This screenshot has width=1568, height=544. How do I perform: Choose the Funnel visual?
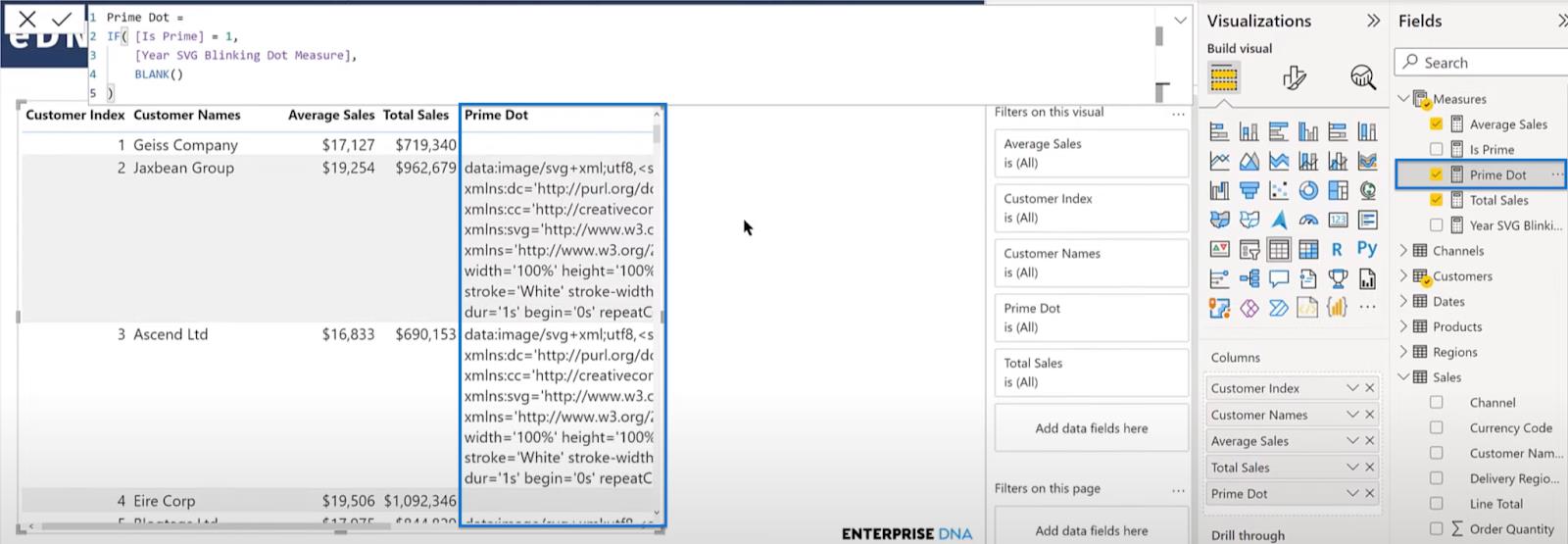(1249, 190)
